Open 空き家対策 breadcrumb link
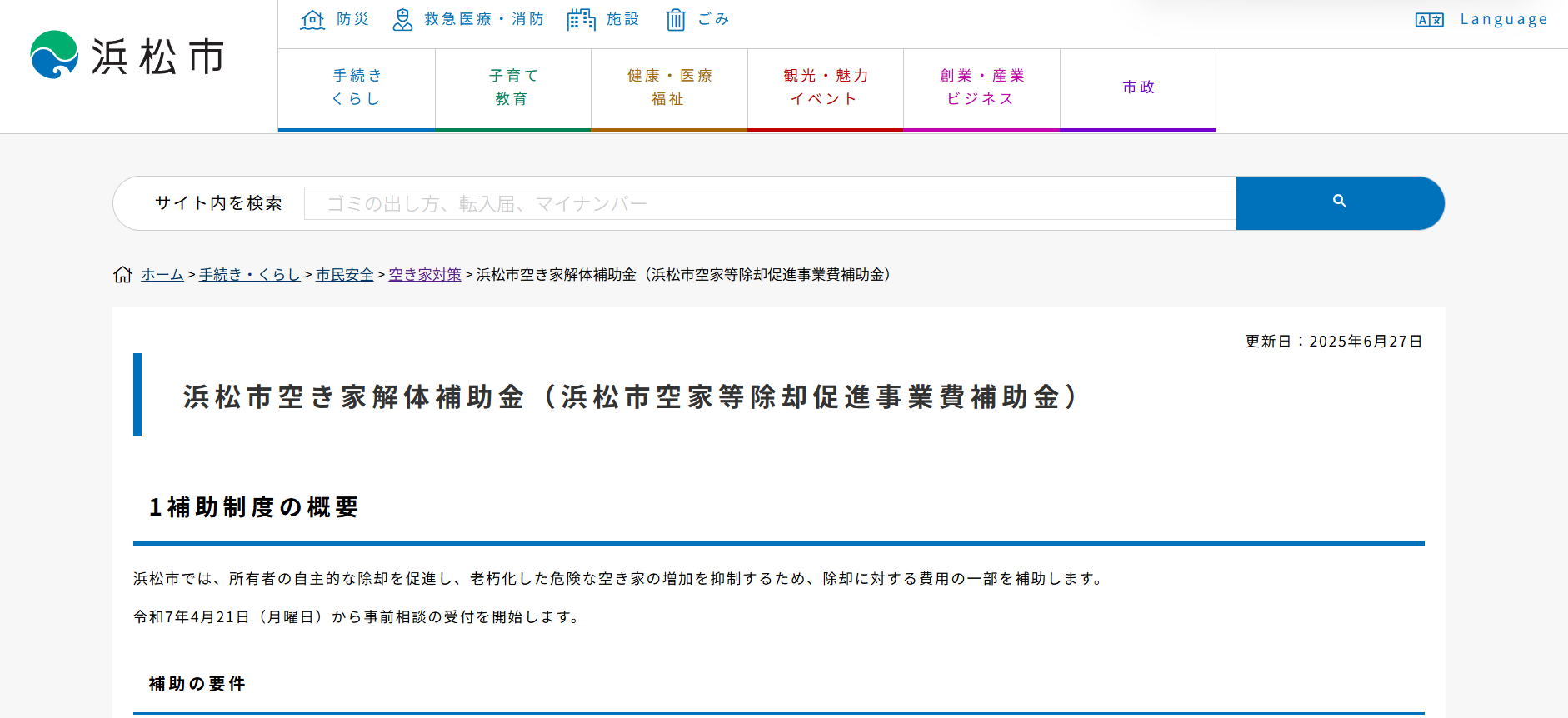The image size is (1568, 718). [x=424, y=275]
